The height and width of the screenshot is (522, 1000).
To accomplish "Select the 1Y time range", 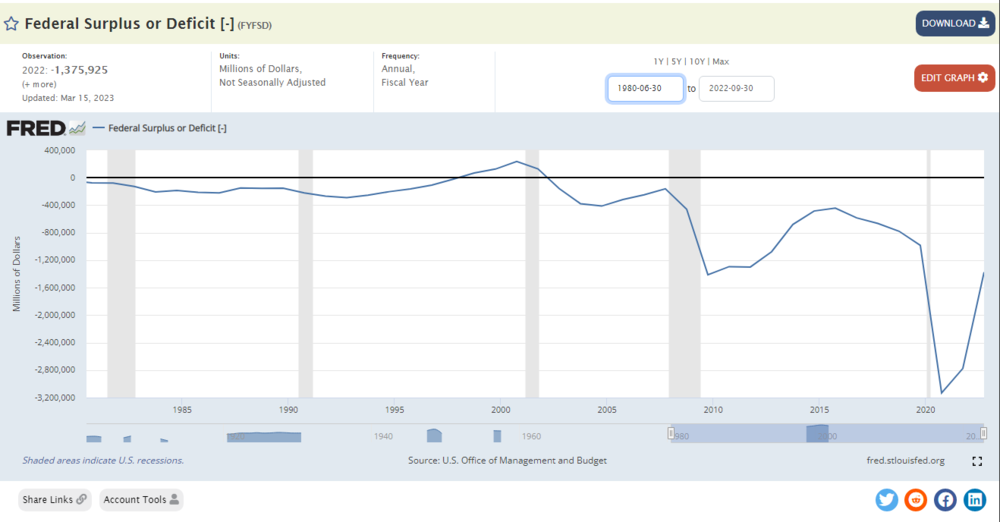I will tap(659, 62).
